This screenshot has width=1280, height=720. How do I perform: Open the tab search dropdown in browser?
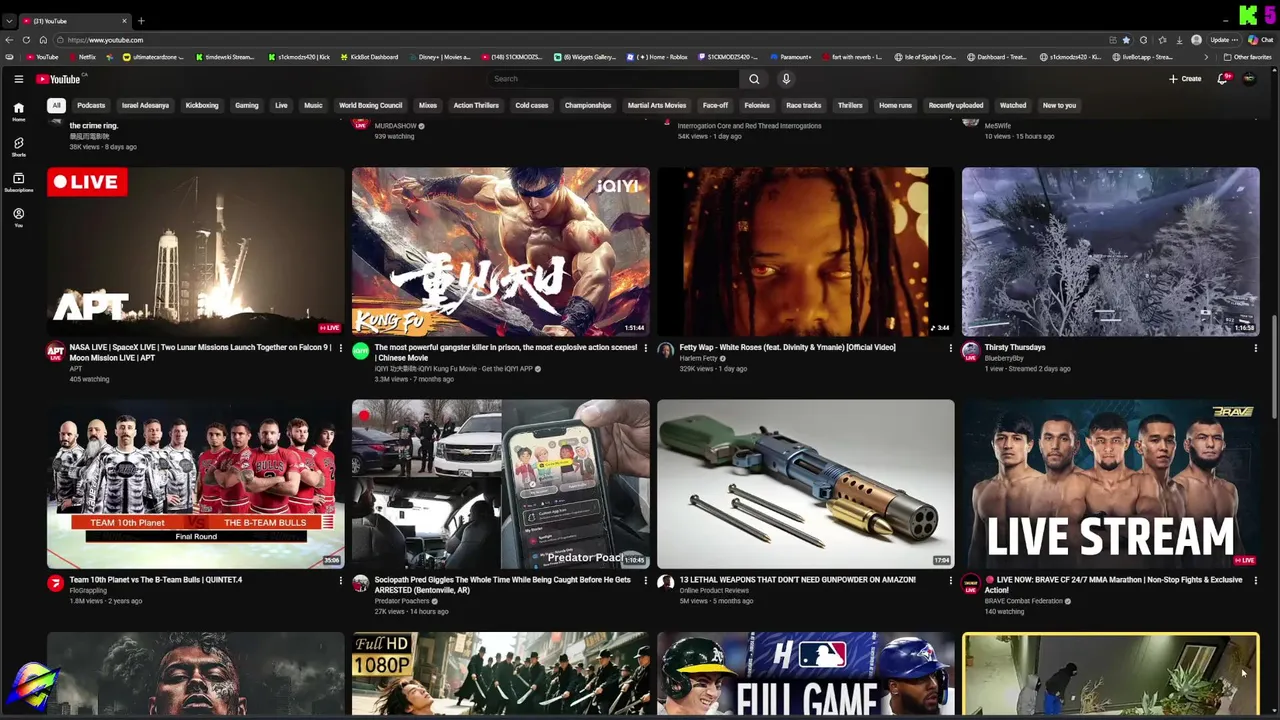tap(9, 20)
